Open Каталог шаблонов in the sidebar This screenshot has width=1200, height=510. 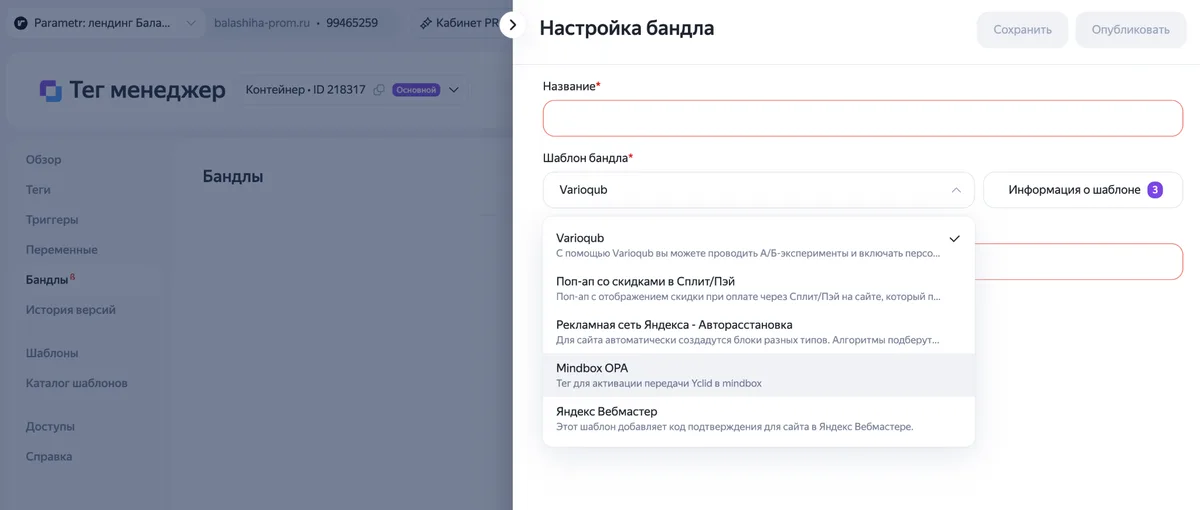(x=77, y=383)
